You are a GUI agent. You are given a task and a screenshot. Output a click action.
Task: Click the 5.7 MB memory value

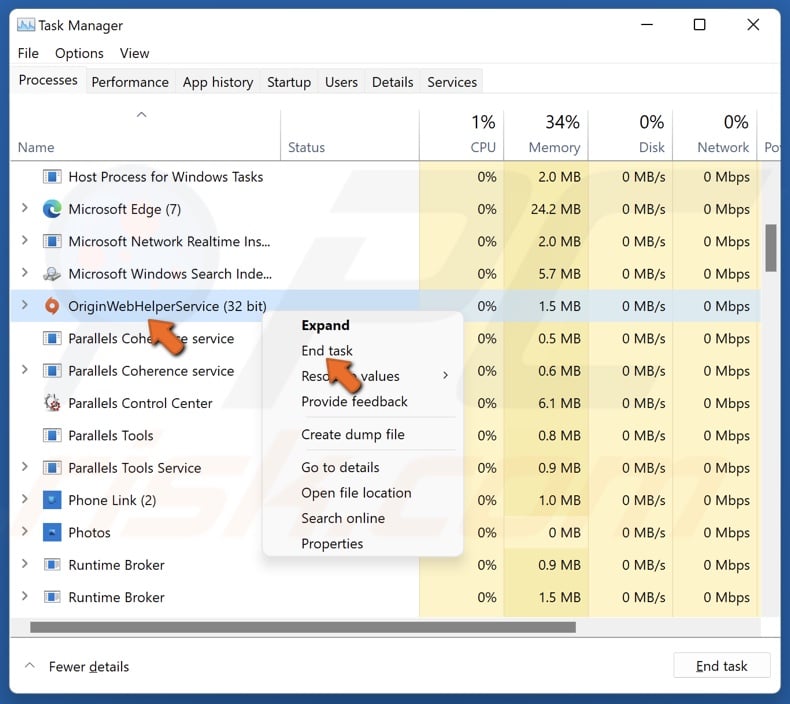pos(559,274)
